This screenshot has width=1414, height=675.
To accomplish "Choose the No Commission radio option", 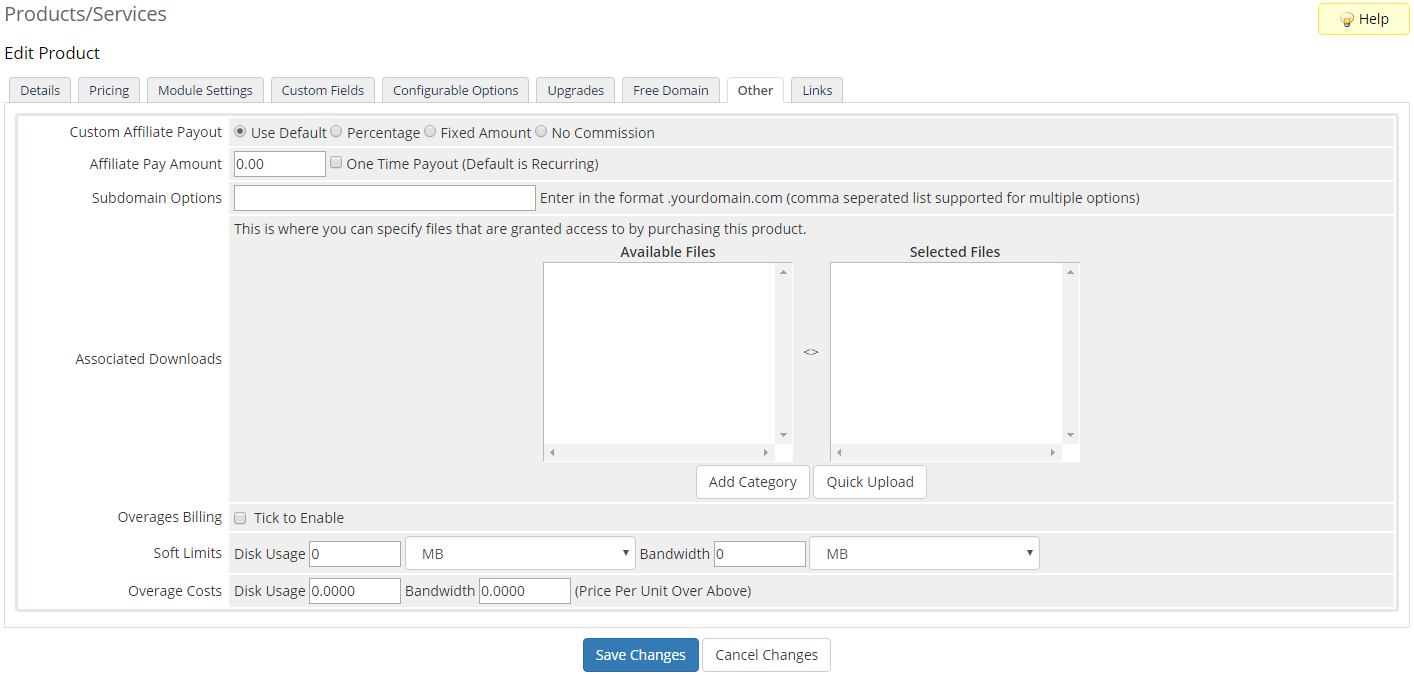I will [541, 132].
